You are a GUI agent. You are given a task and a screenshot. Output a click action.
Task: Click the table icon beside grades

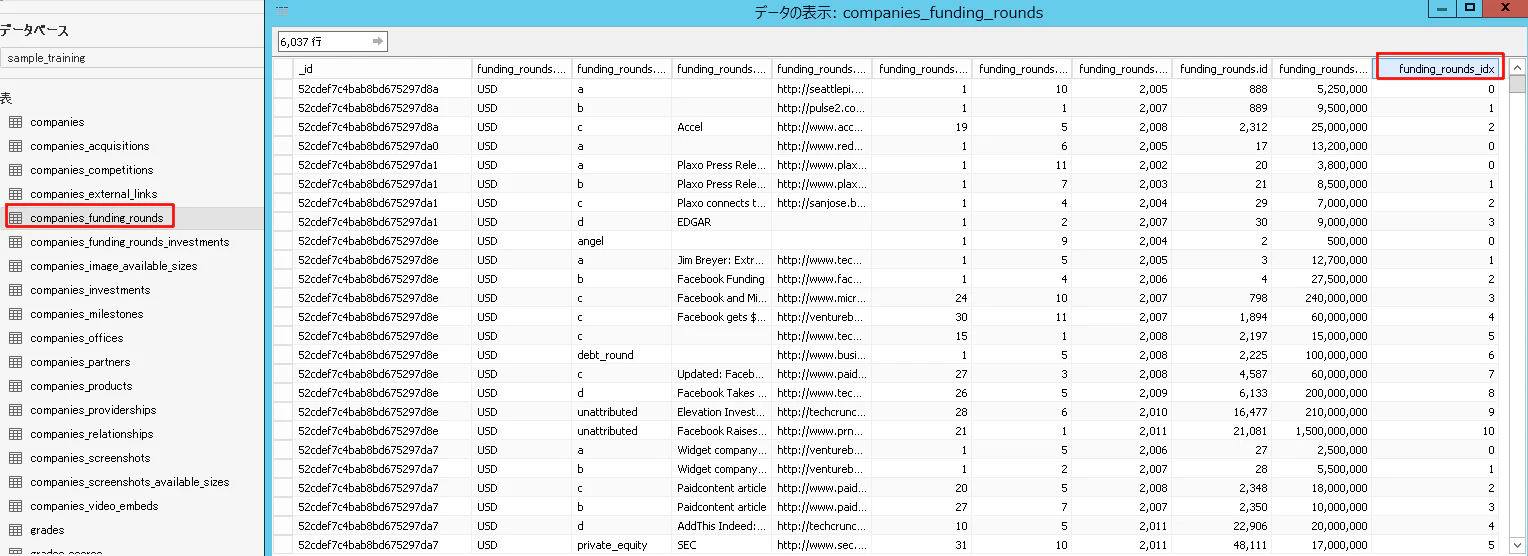coord(15,530)
